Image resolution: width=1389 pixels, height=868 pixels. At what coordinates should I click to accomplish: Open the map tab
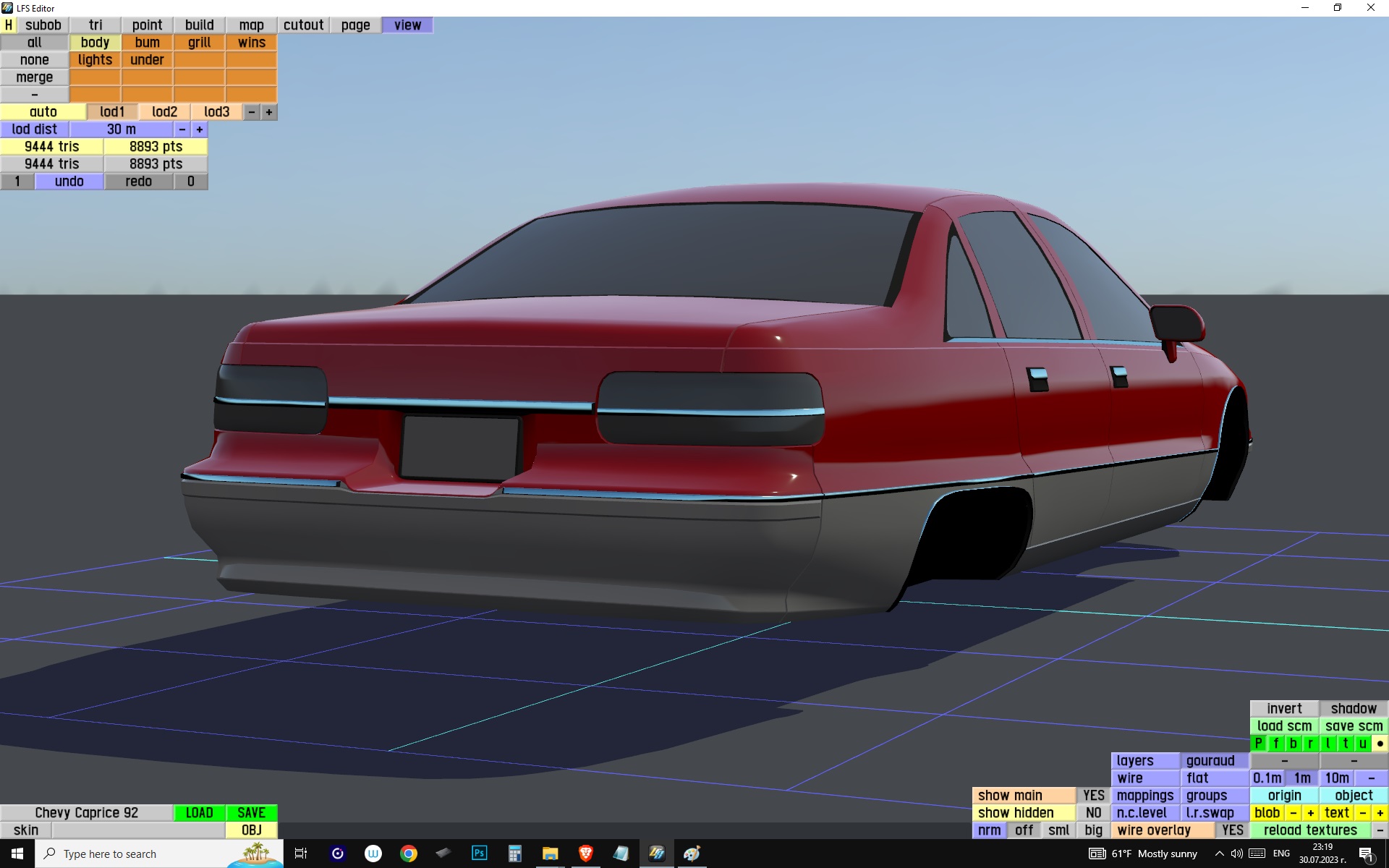point(251,25)
